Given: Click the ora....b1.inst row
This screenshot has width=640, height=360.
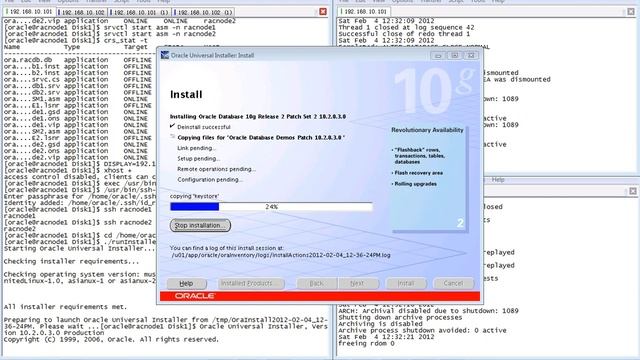Looking at the screenshot, I should [x=78, y=67].
